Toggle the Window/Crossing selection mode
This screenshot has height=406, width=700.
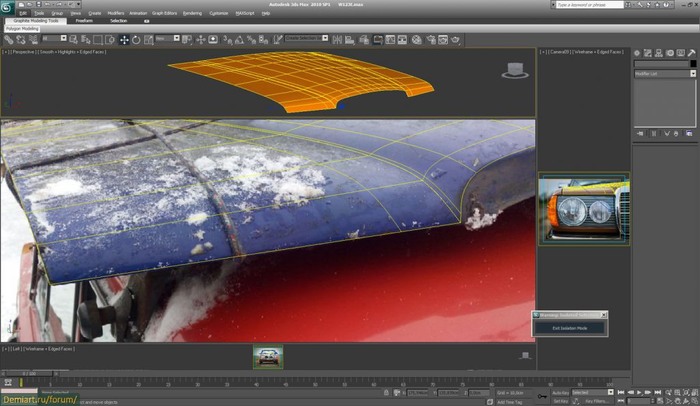(x=110, y=40)
